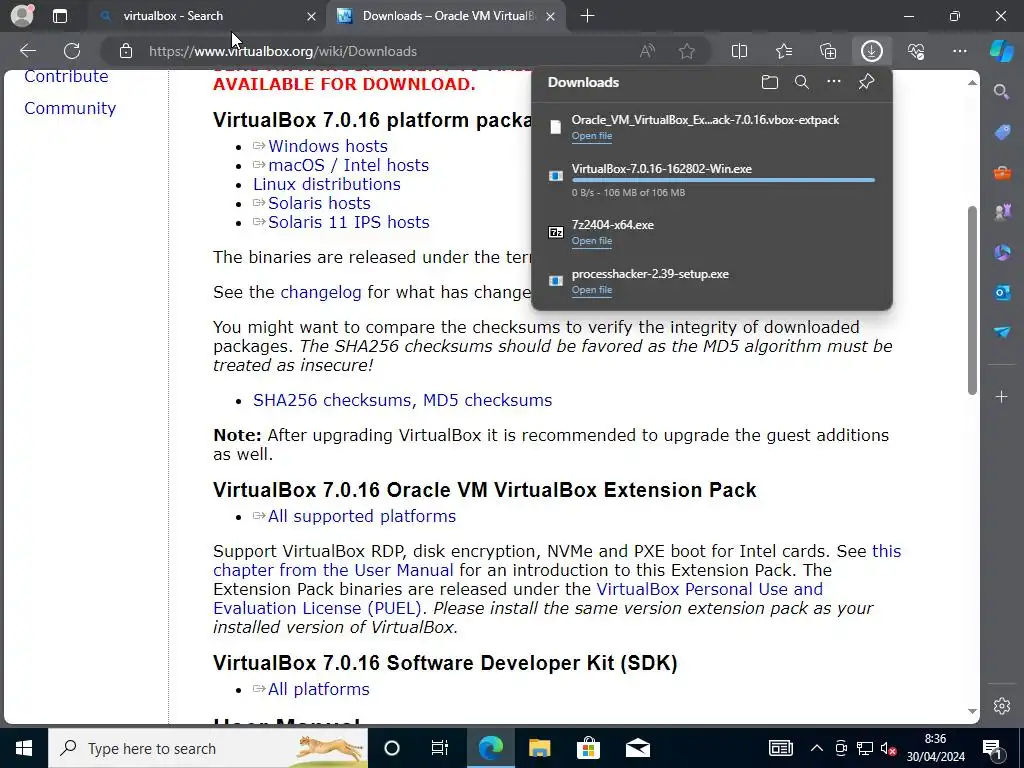Viewport: 1024px width, 768px height.
Task: Open sidebar Drop paper plane icon
Action: [x=1002, y=332]
